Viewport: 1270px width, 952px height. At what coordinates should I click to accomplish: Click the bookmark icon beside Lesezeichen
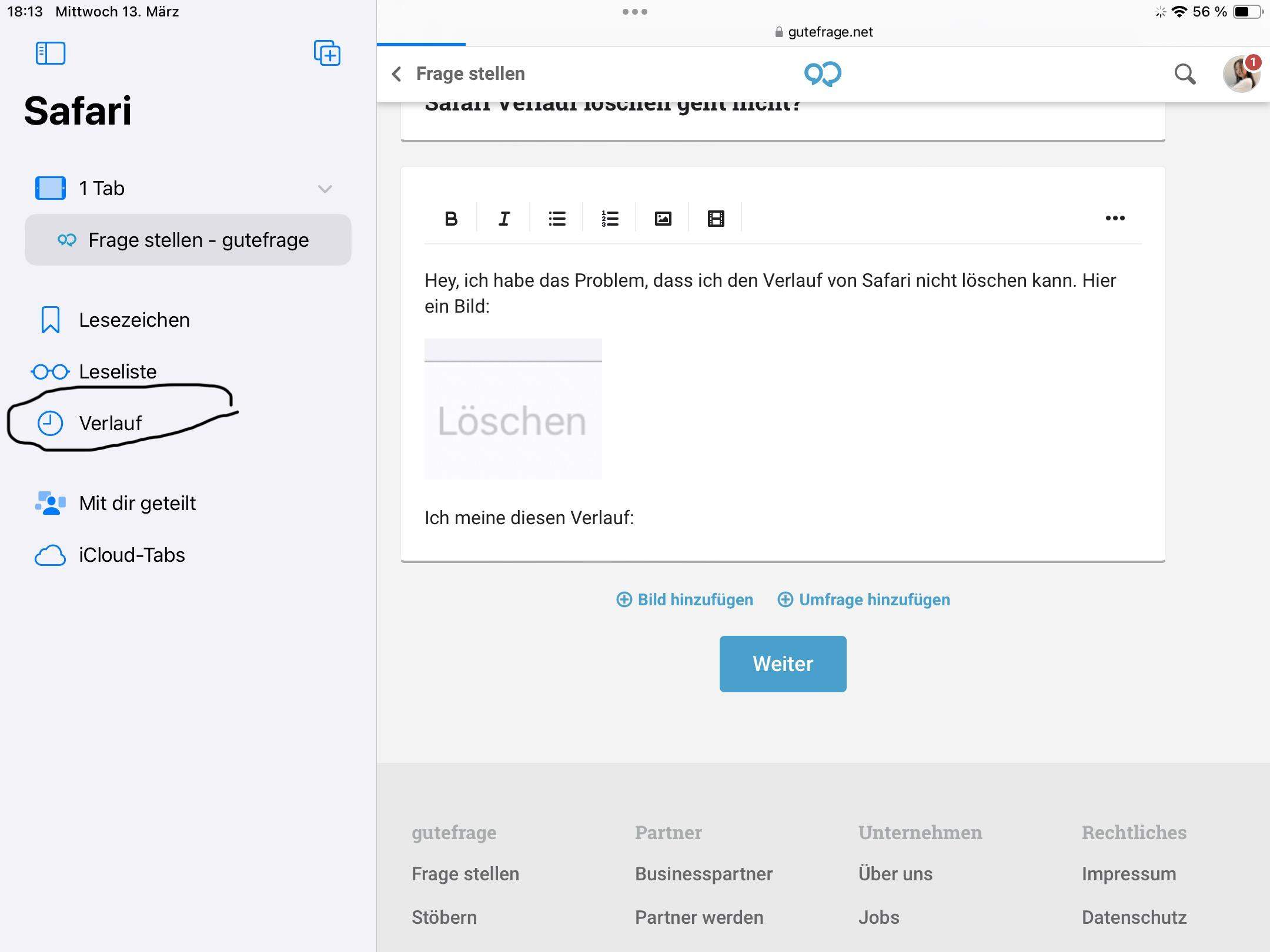pos(51,320)
